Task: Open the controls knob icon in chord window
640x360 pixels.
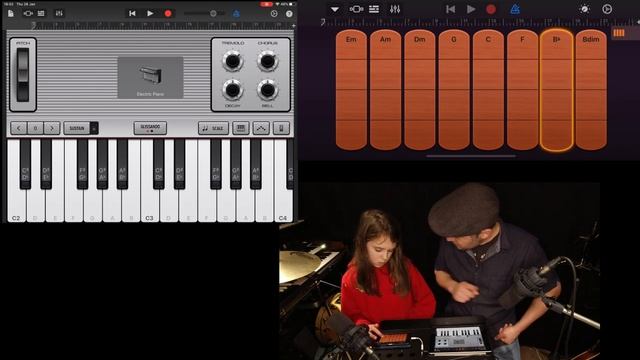Action: click(x=584, y=9)
